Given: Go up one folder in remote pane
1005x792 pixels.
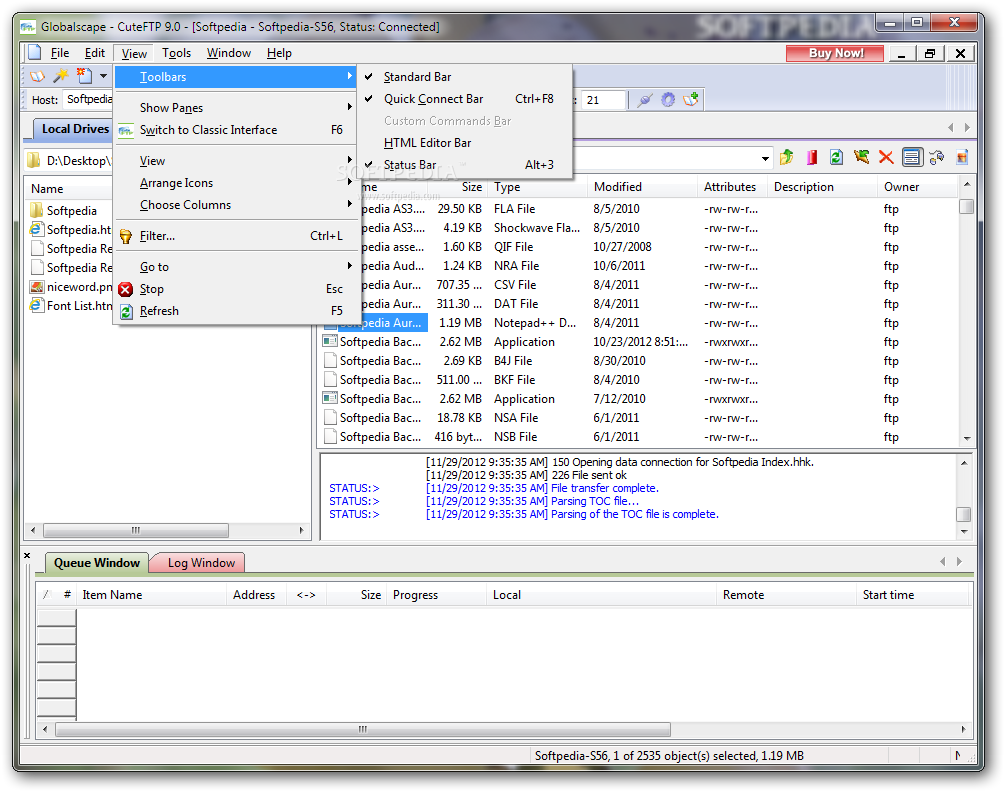Looking at the screenshot, I should point(786,157).
